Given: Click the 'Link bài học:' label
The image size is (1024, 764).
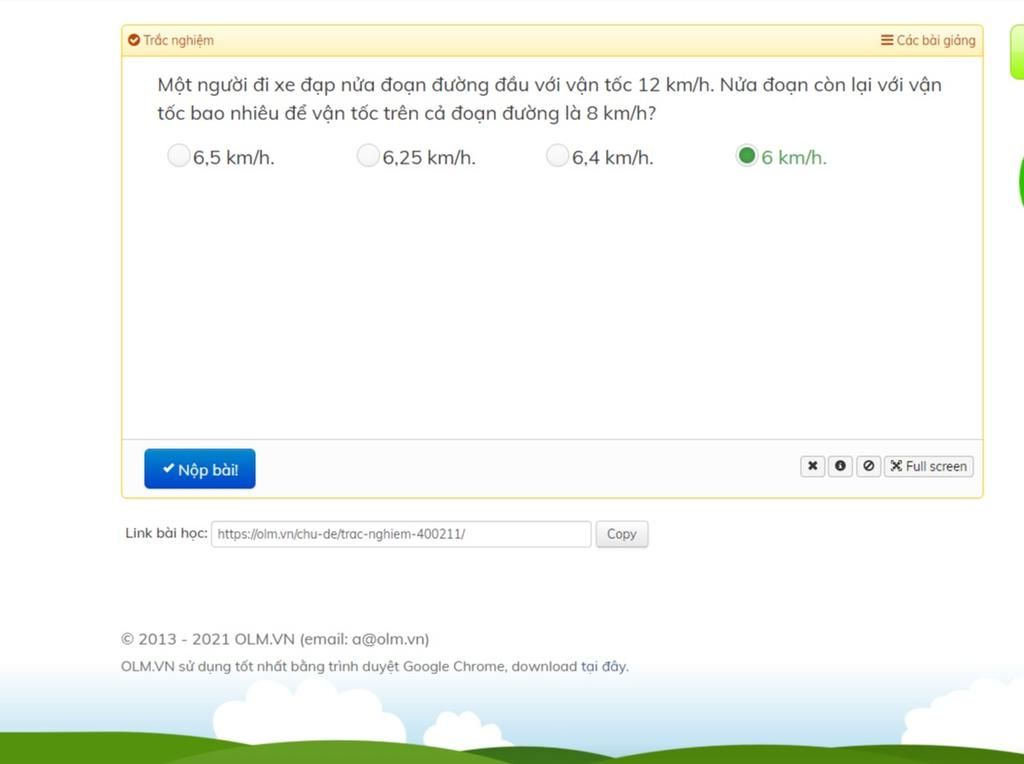Looking at the screenshot, I should pos(166,533).
